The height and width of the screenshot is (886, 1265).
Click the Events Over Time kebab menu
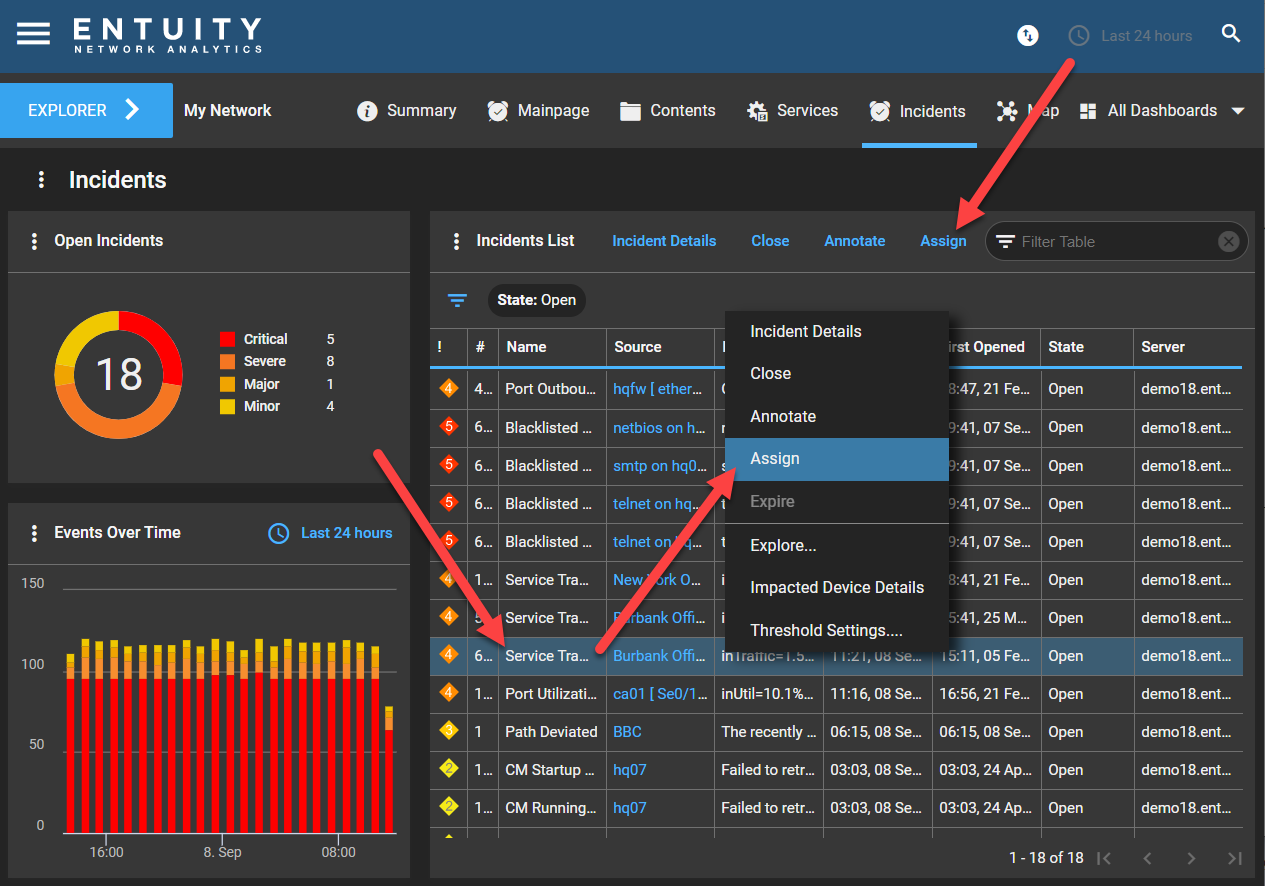(35, 533)
